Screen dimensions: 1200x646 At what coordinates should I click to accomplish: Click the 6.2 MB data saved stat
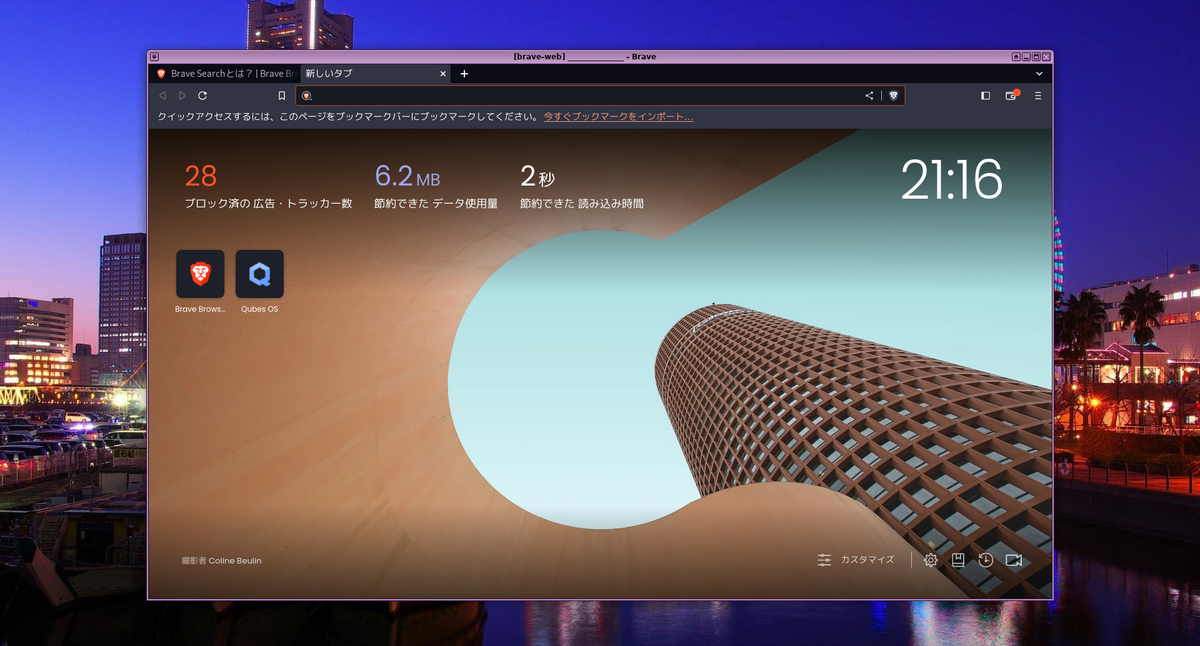407,177
